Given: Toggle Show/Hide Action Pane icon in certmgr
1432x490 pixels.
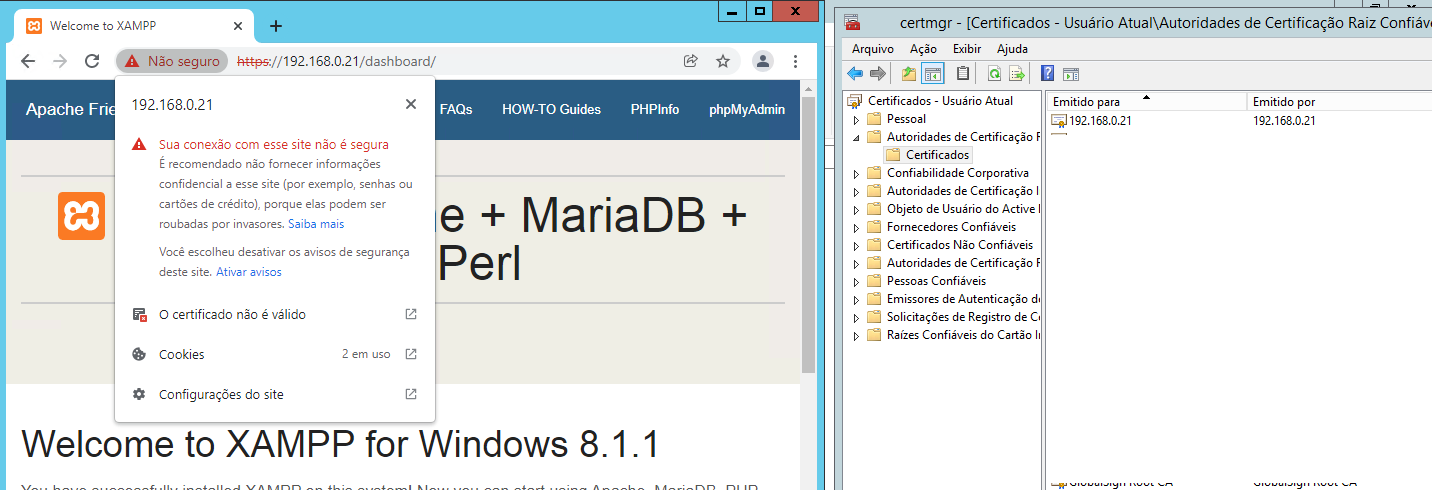Looking at the screenshot, I should click(x=1070, y=73).
